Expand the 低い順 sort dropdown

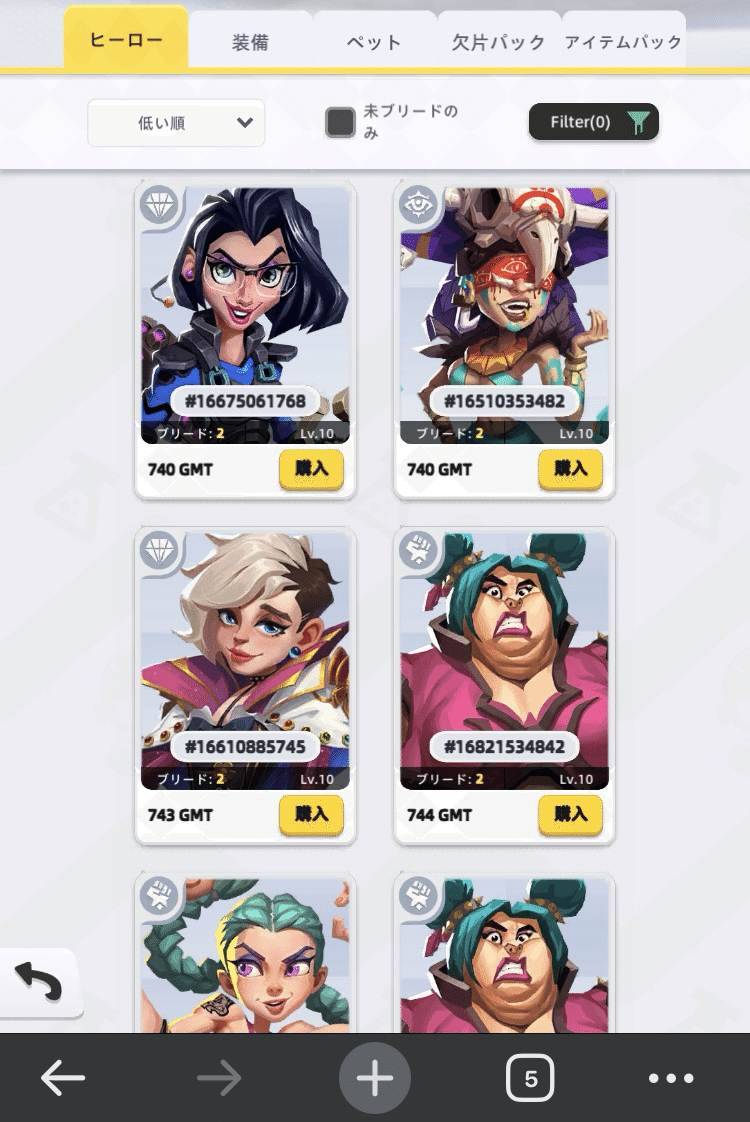point(176,123)
